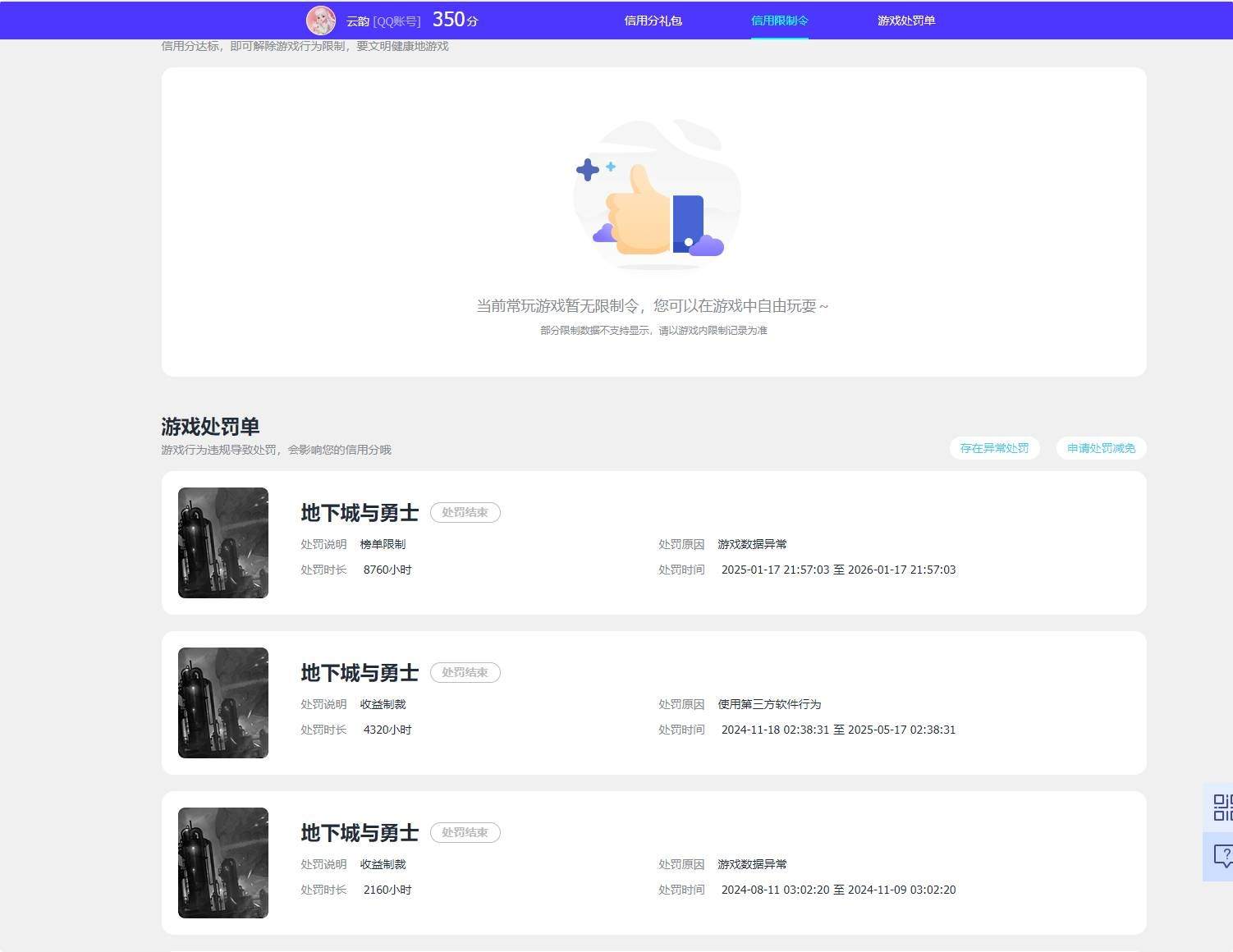Click 处罚结束 badge on 4320小时 card
The height and width of the screenshot is (952, 1233).
pyautogui.click(x=465, y=672)
